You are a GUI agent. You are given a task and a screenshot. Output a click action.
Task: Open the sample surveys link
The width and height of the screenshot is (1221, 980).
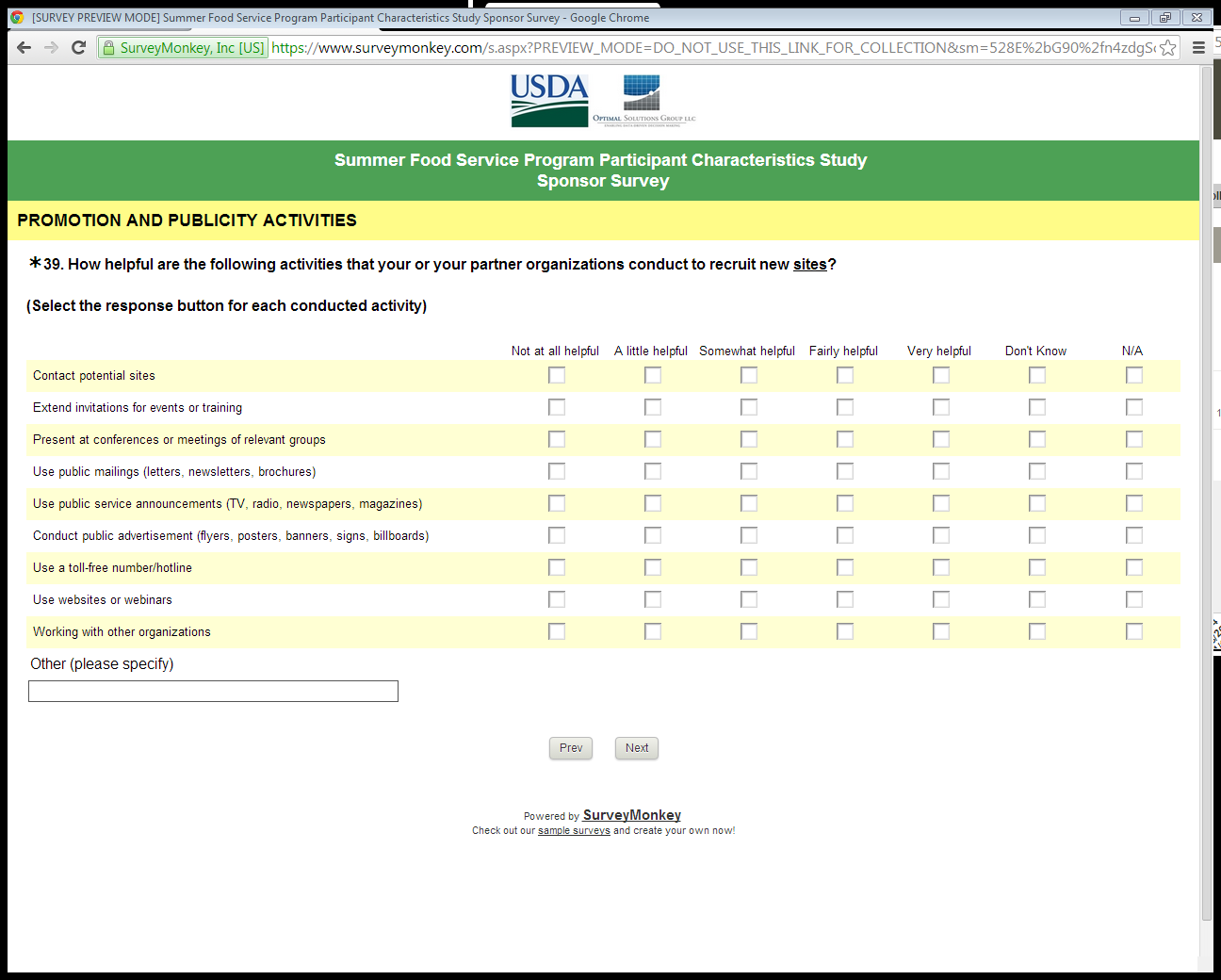574,831
